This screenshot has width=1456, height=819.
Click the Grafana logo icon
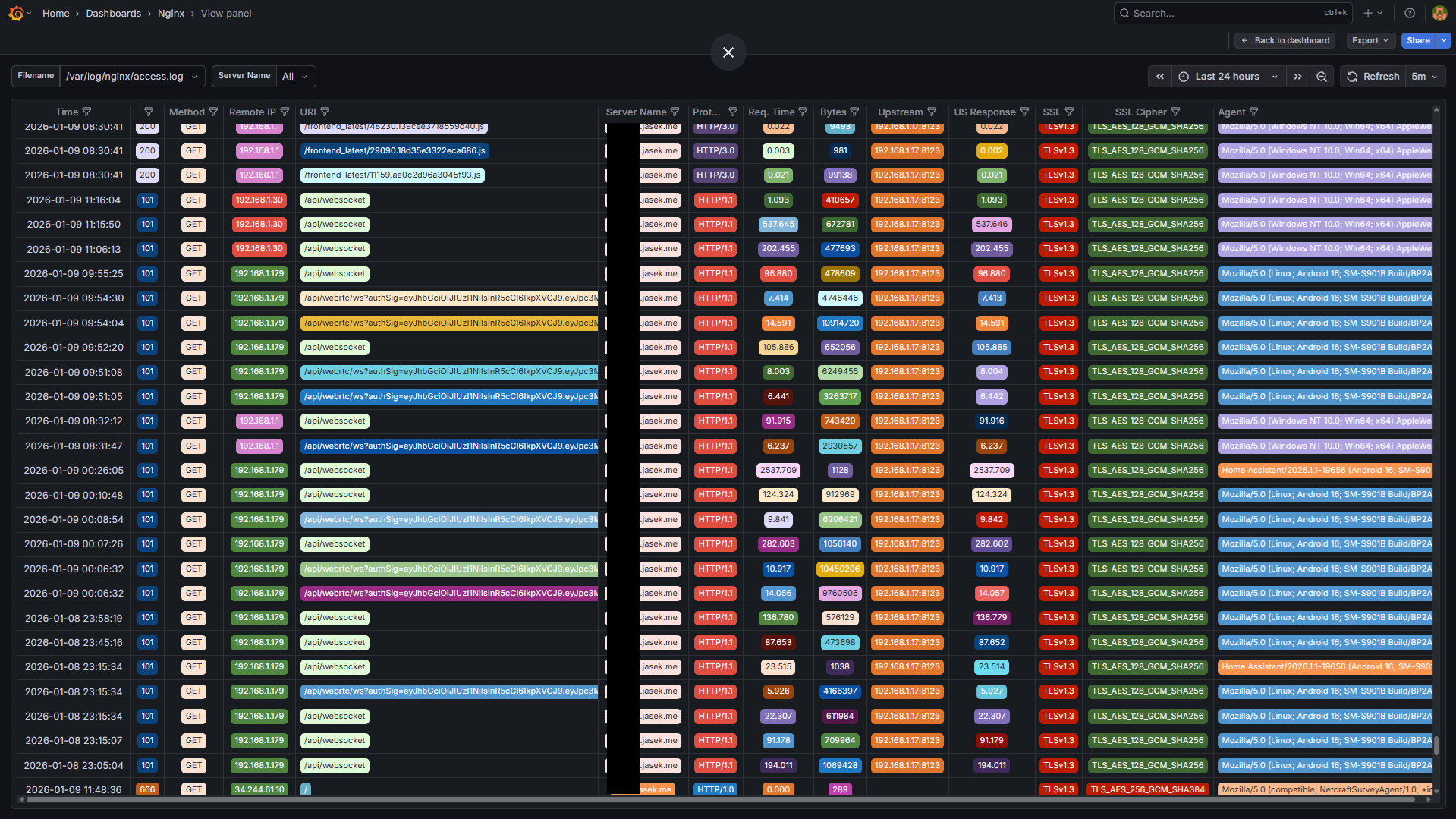[x=16, y=13]
